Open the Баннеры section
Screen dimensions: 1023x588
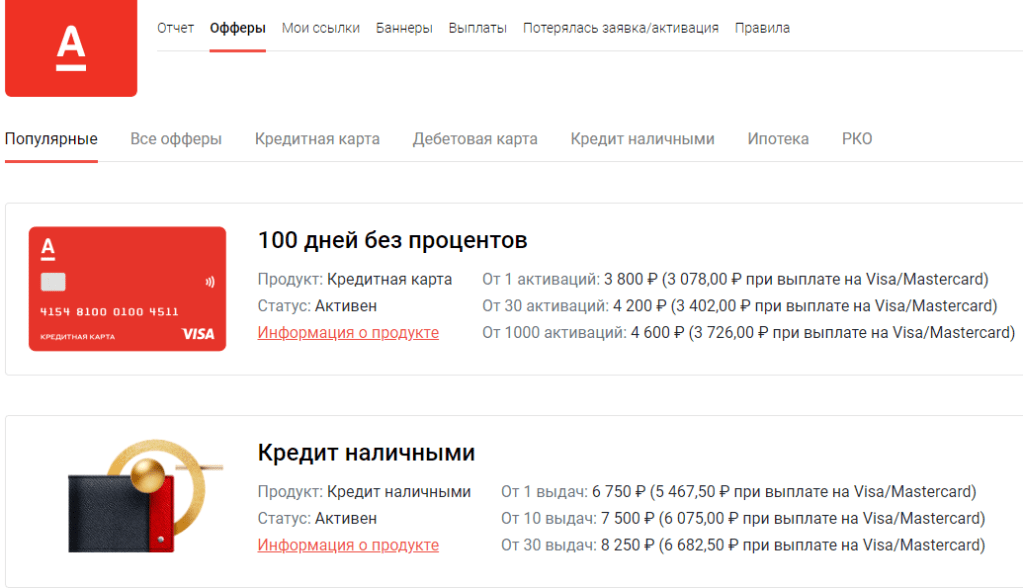(x=404, y=28)
